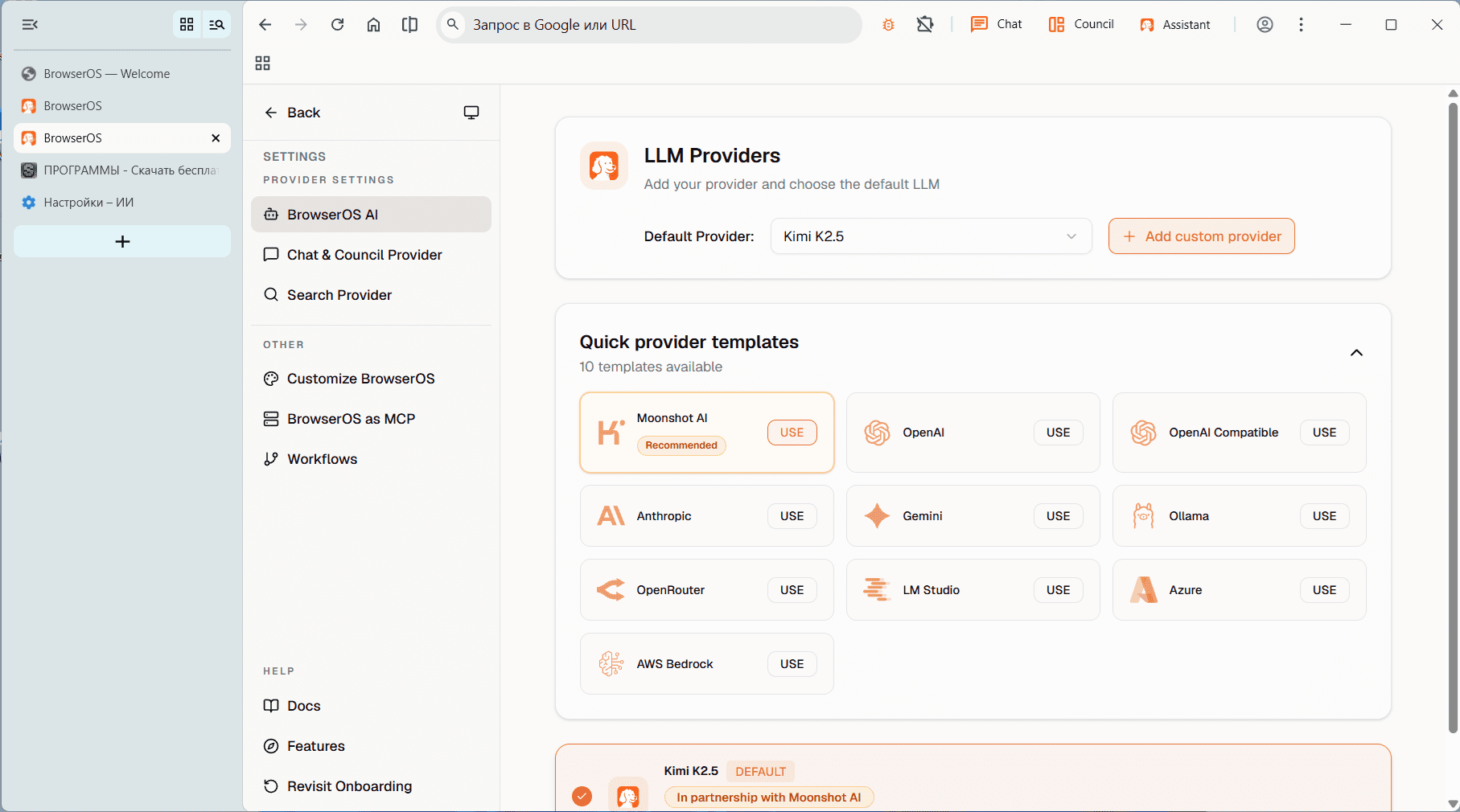Click the Ollama llama logo
The image size is (1460, 812).
point(1143,516)
